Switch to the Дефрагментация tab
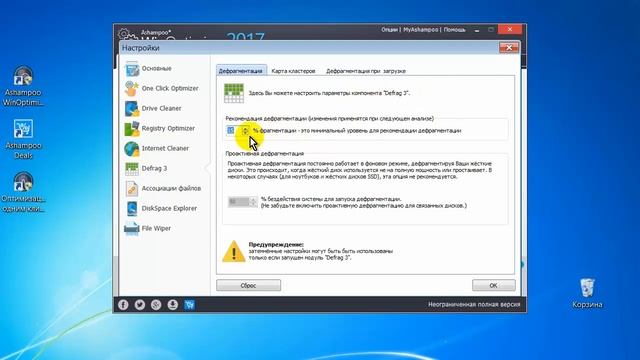This screenshot has height=360, width=640. 241,71
